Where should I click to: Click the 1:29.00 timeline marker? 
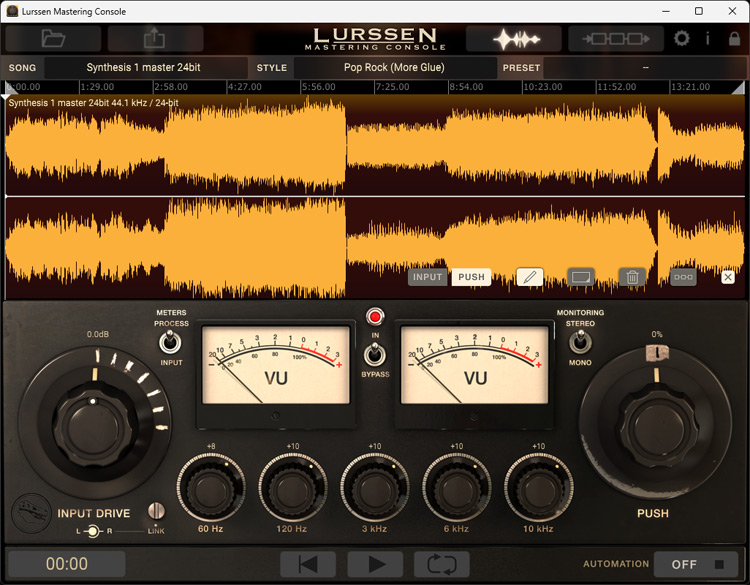pos(97,87)
